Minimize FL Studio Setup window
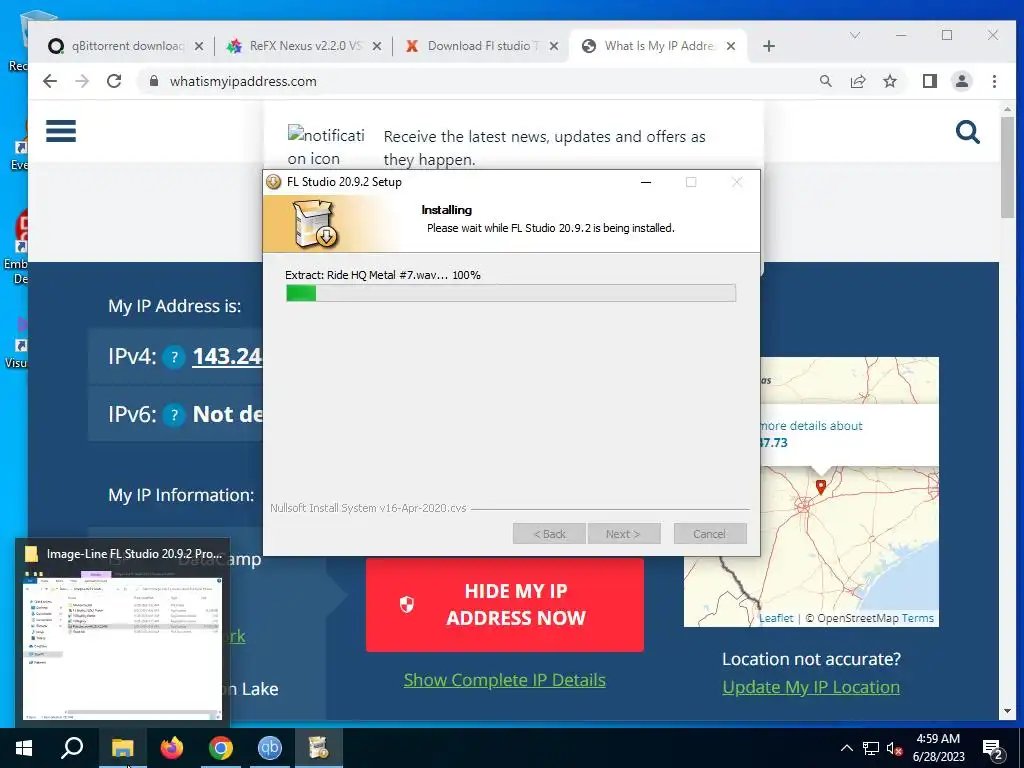Viewport: 1024px width, 768px height. point(646,182)
